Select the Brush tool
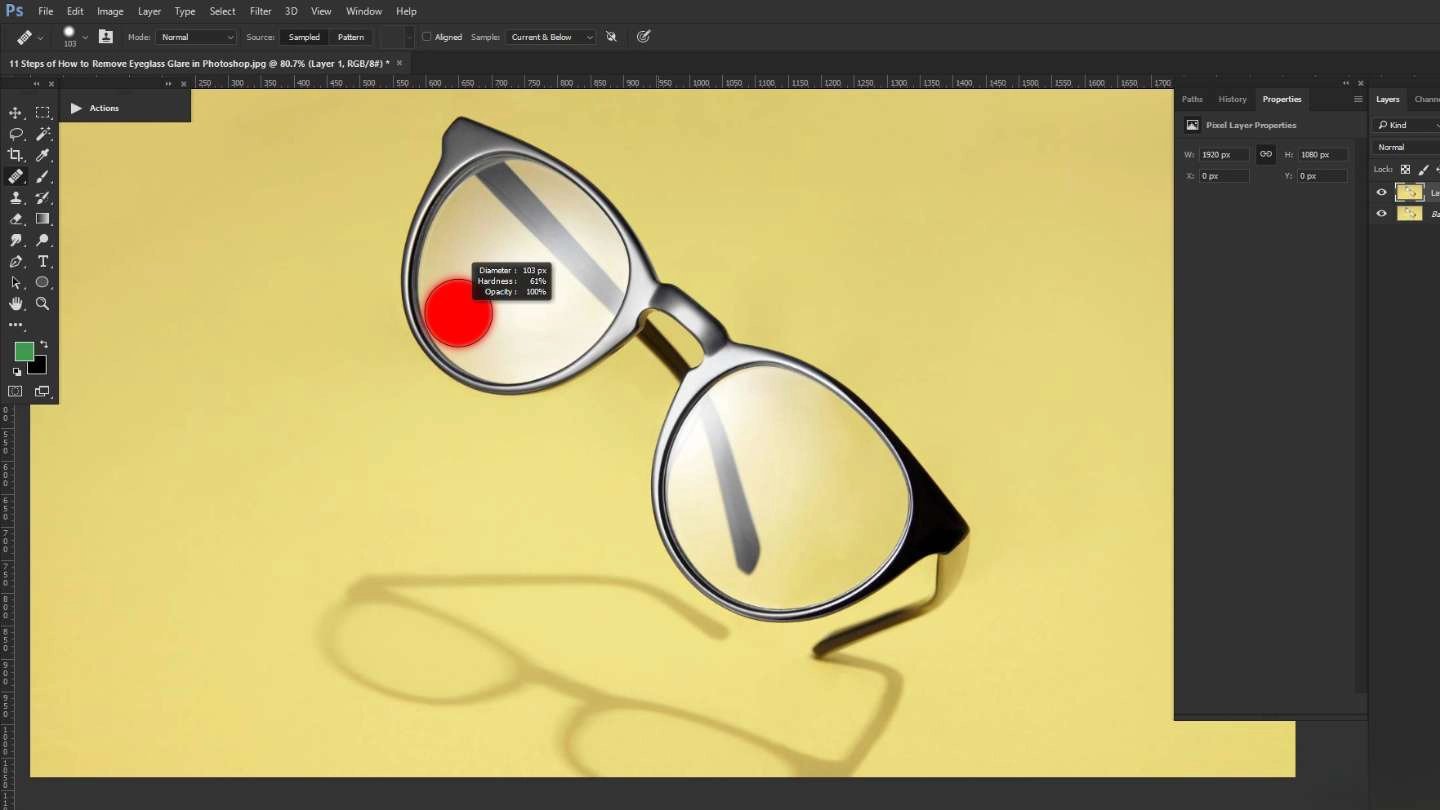 (x=43, y=177)
